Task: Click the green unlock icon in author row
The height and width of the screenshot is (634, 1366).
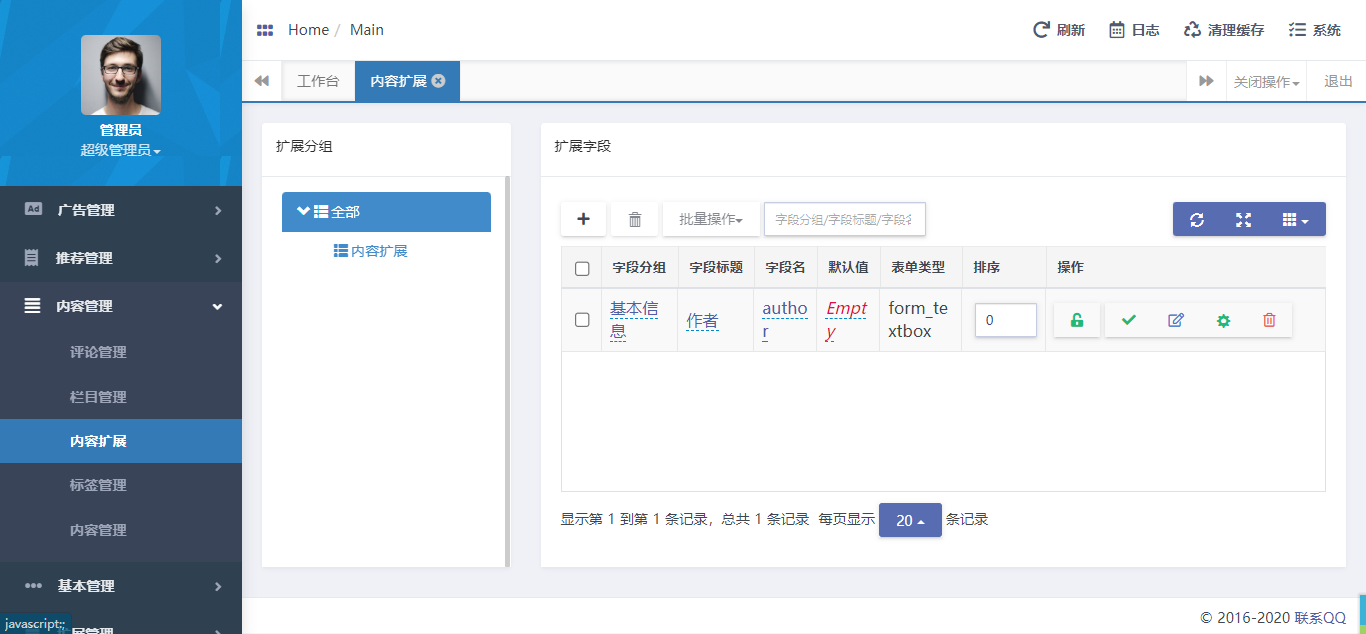Action: click(1077, 320)
